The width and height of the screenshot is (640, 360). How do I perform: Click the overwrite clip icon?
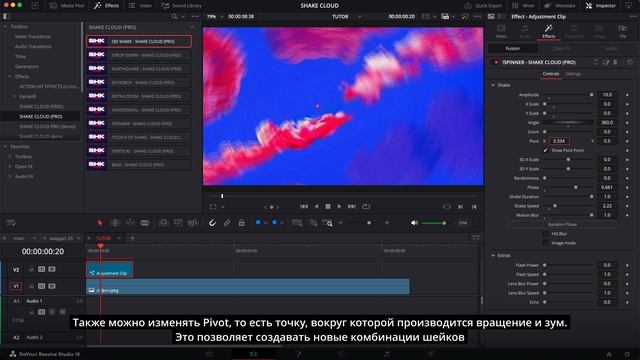(178, 222)
